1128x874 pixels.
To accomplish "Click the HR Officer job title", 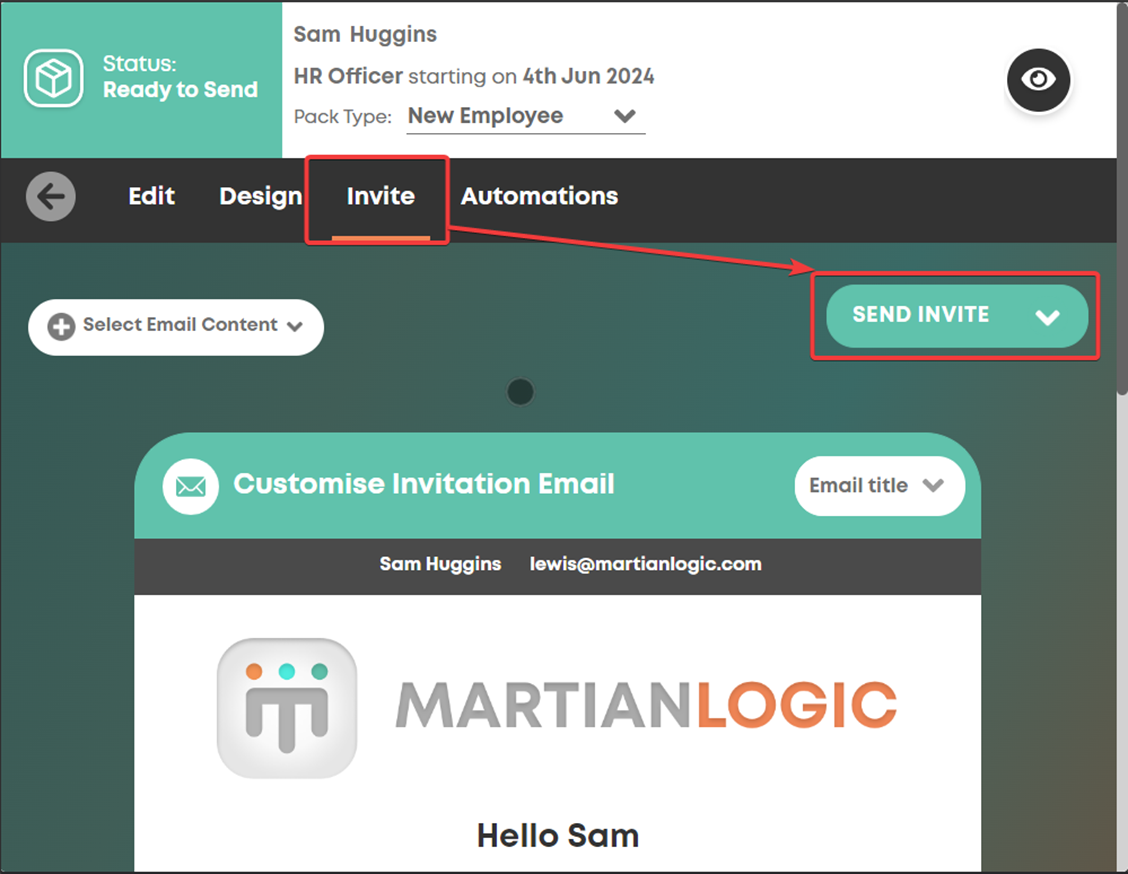I will click(x=348, y=76).
